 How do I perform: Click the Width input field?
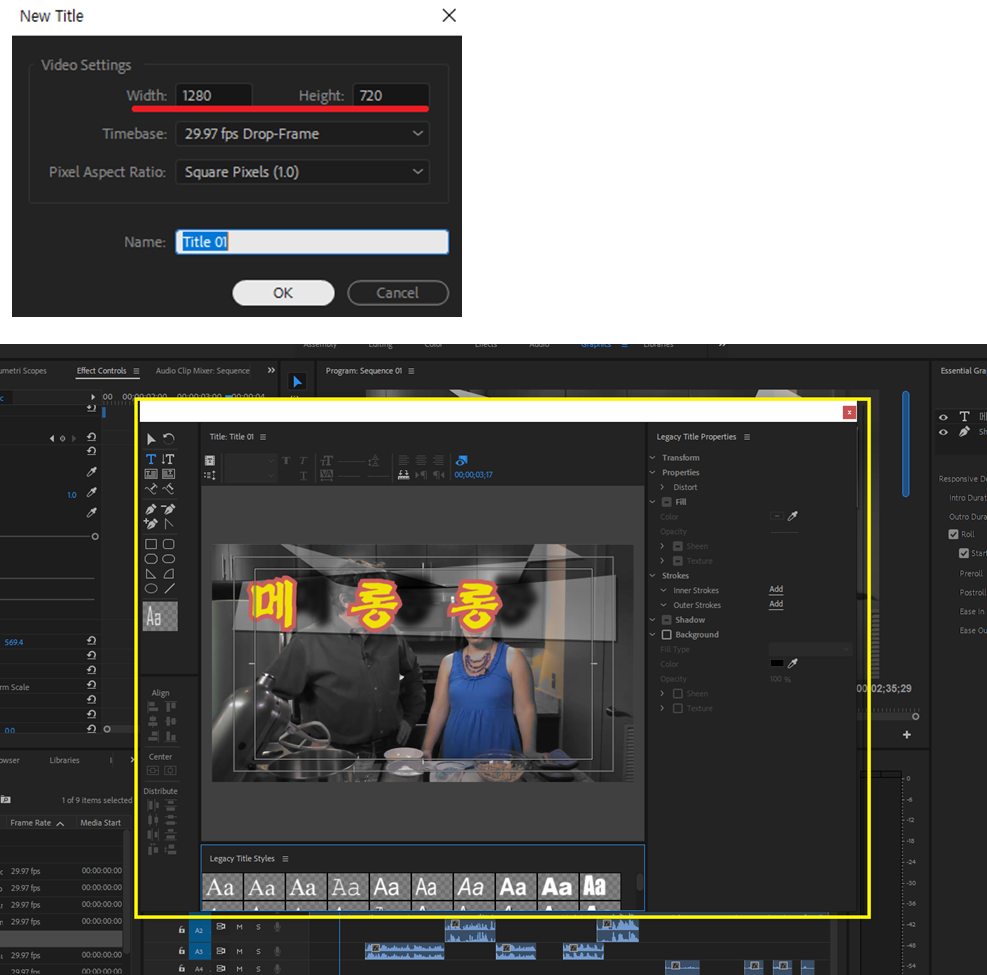coord(214,96)
